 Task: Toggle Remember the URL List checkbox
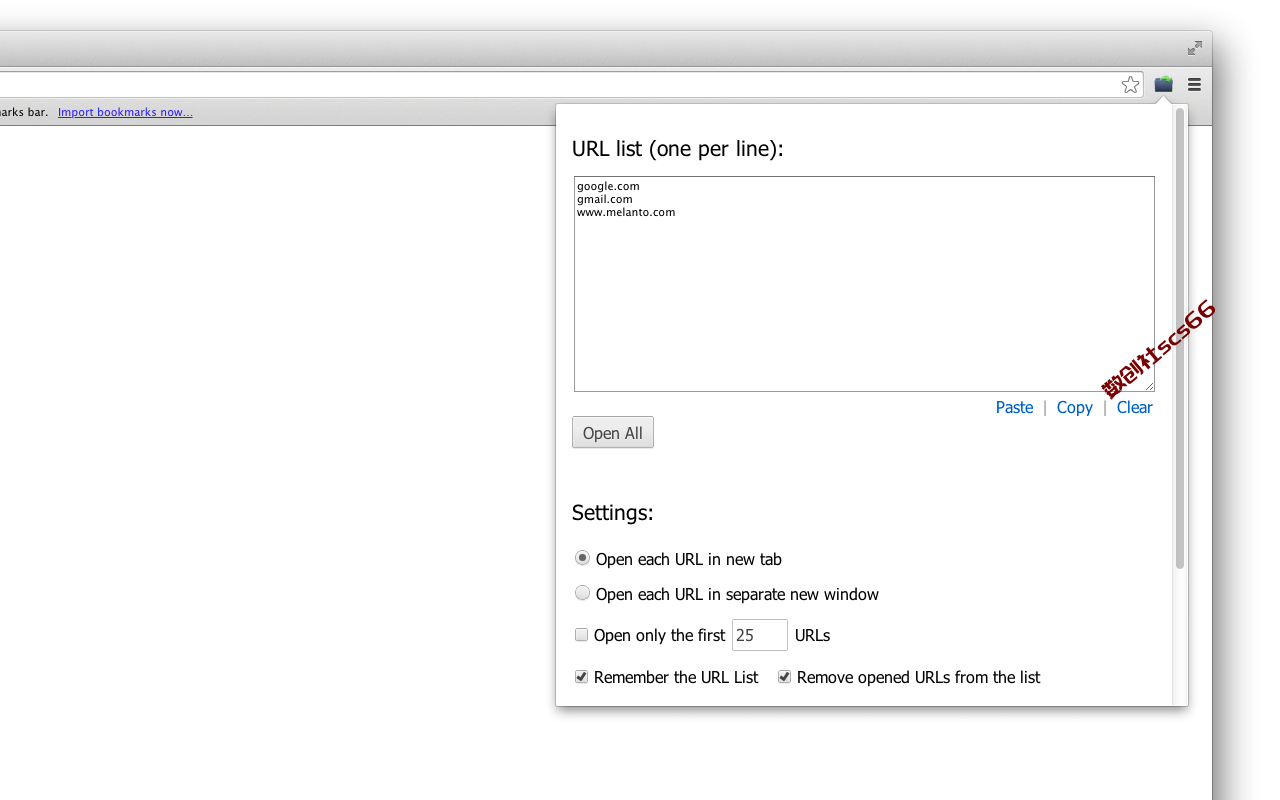[x=581, y=677]
